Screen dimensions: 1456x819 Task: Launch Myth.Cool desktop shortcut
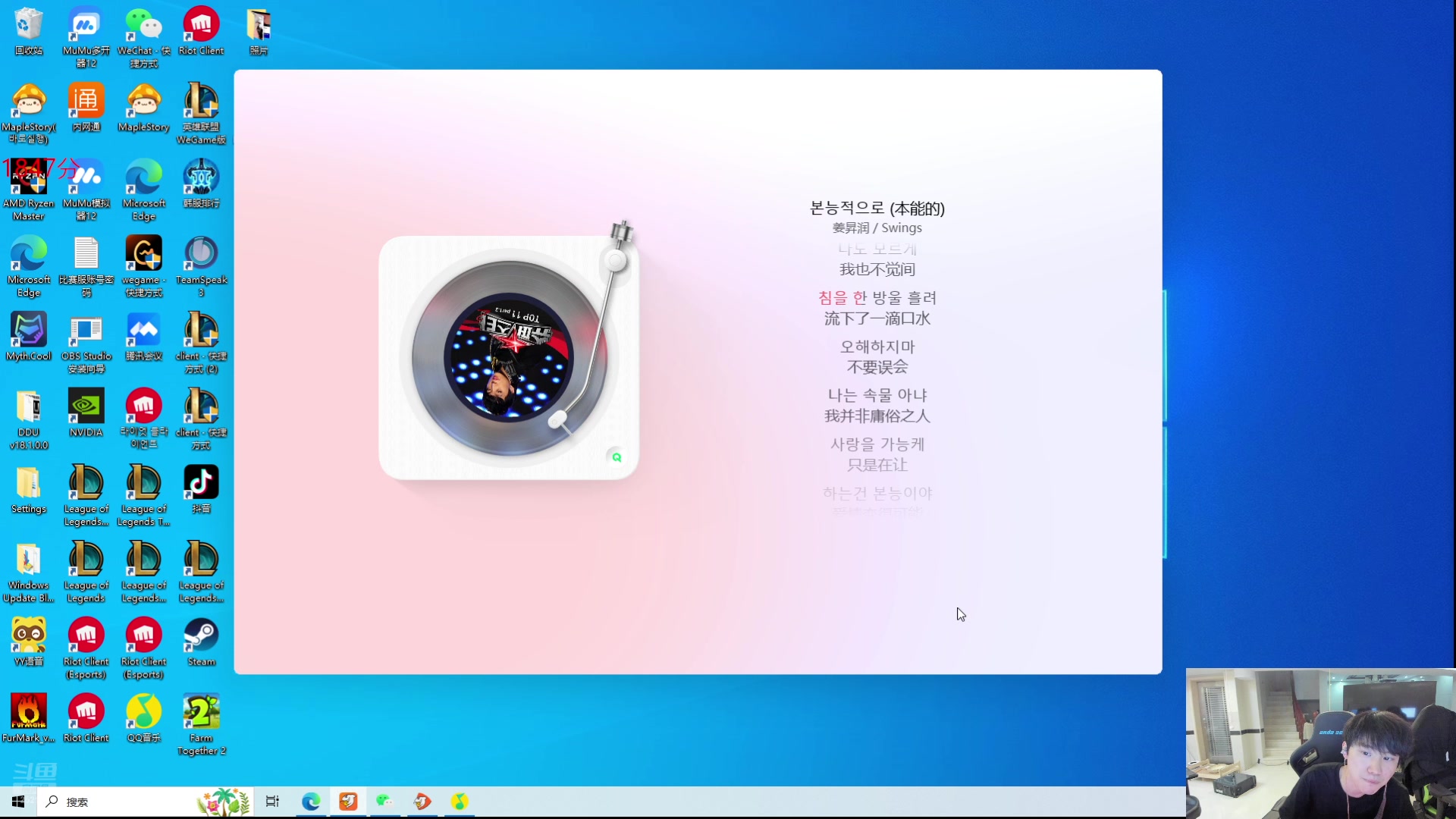tap(28, 337)
